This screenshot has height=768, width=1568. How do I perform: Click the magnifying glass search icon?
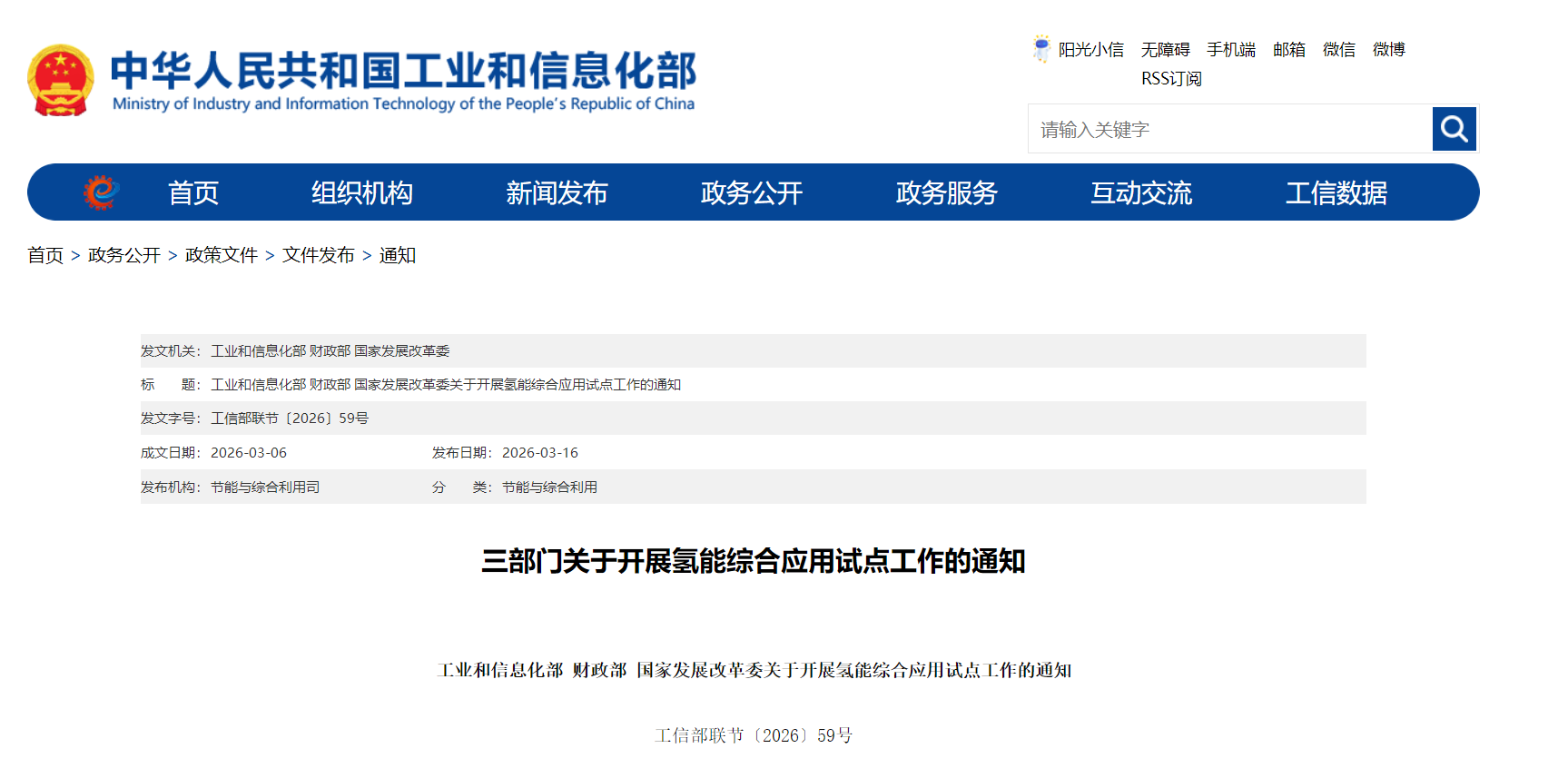tap(1454, 129)
